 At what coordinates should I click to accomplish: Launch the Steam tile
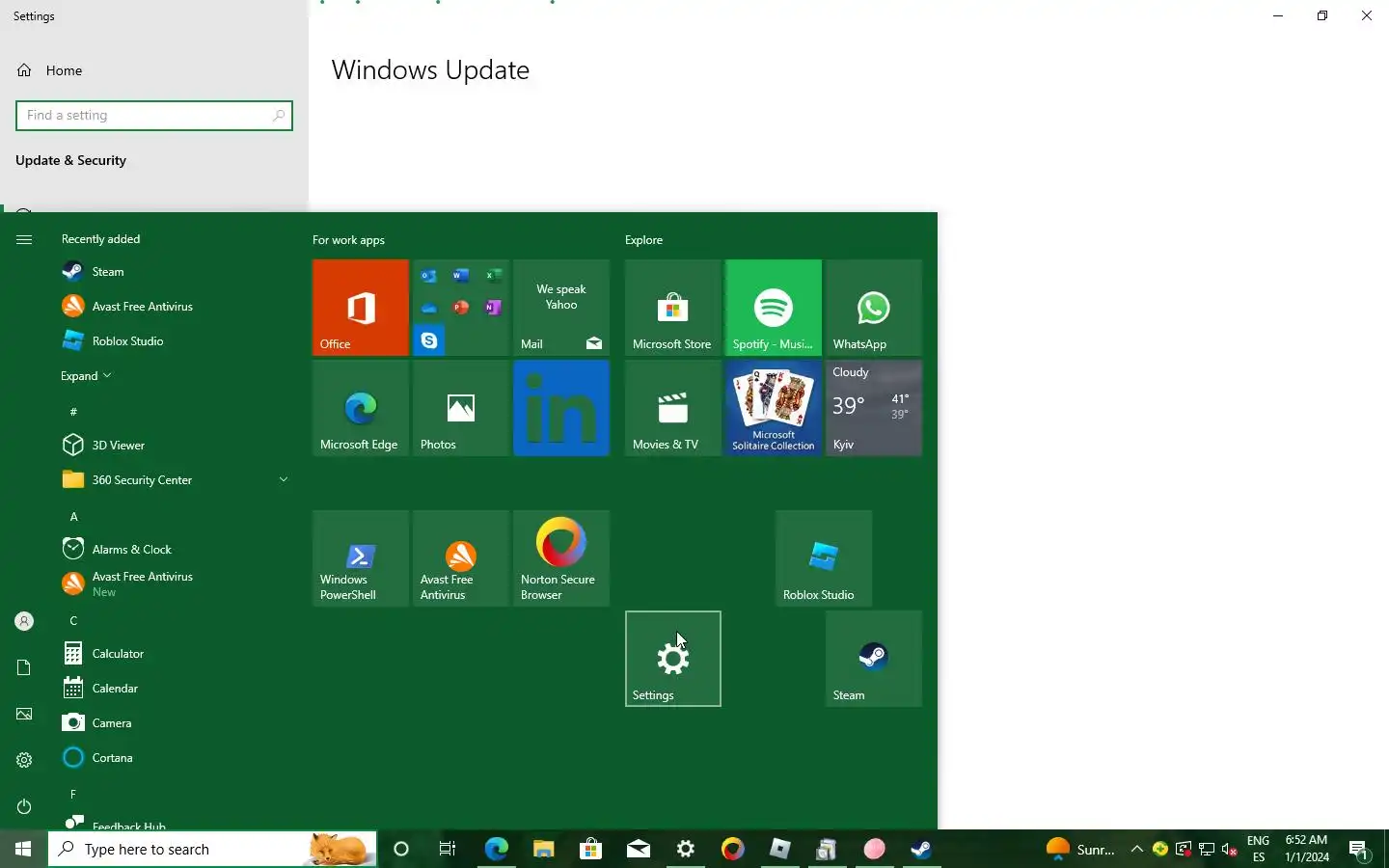pos(874,659)
